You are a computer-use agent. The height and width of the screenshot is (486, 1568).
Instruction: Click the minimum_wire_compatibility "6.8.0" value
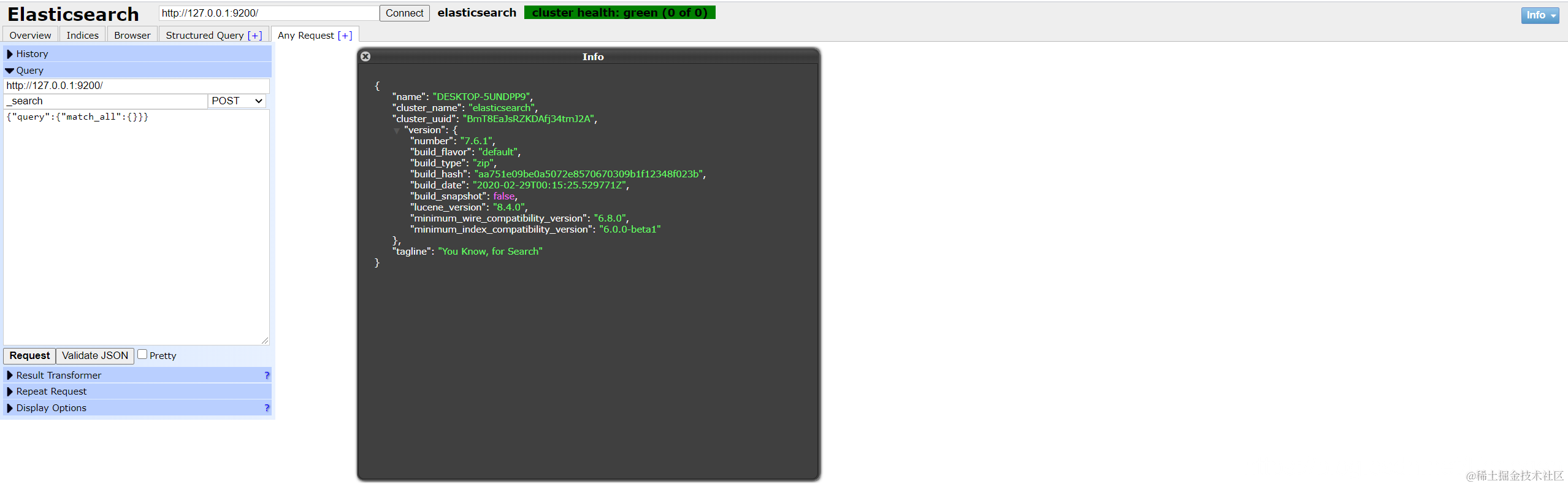coord(610,218)
